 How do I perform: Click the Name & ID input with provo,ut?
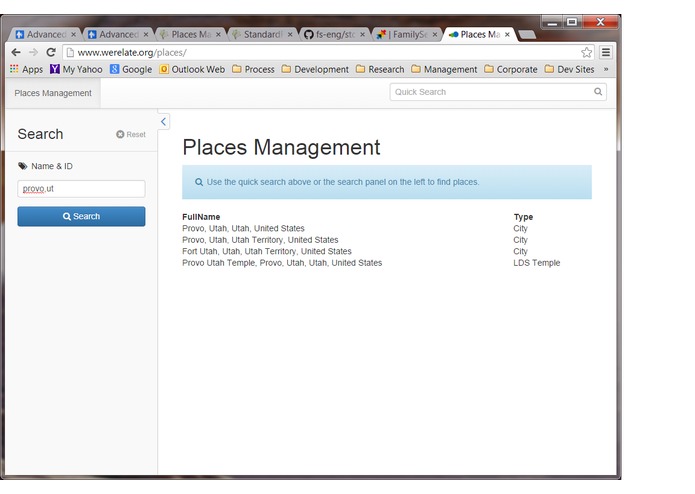[x=81, y=189]
